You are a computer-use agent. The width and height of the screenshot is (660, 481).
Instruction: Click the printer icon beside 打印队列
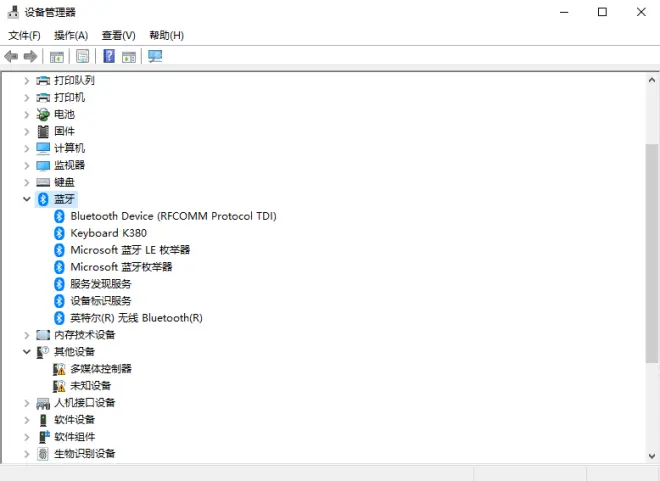pyautogui.click(x=43, y=80)
